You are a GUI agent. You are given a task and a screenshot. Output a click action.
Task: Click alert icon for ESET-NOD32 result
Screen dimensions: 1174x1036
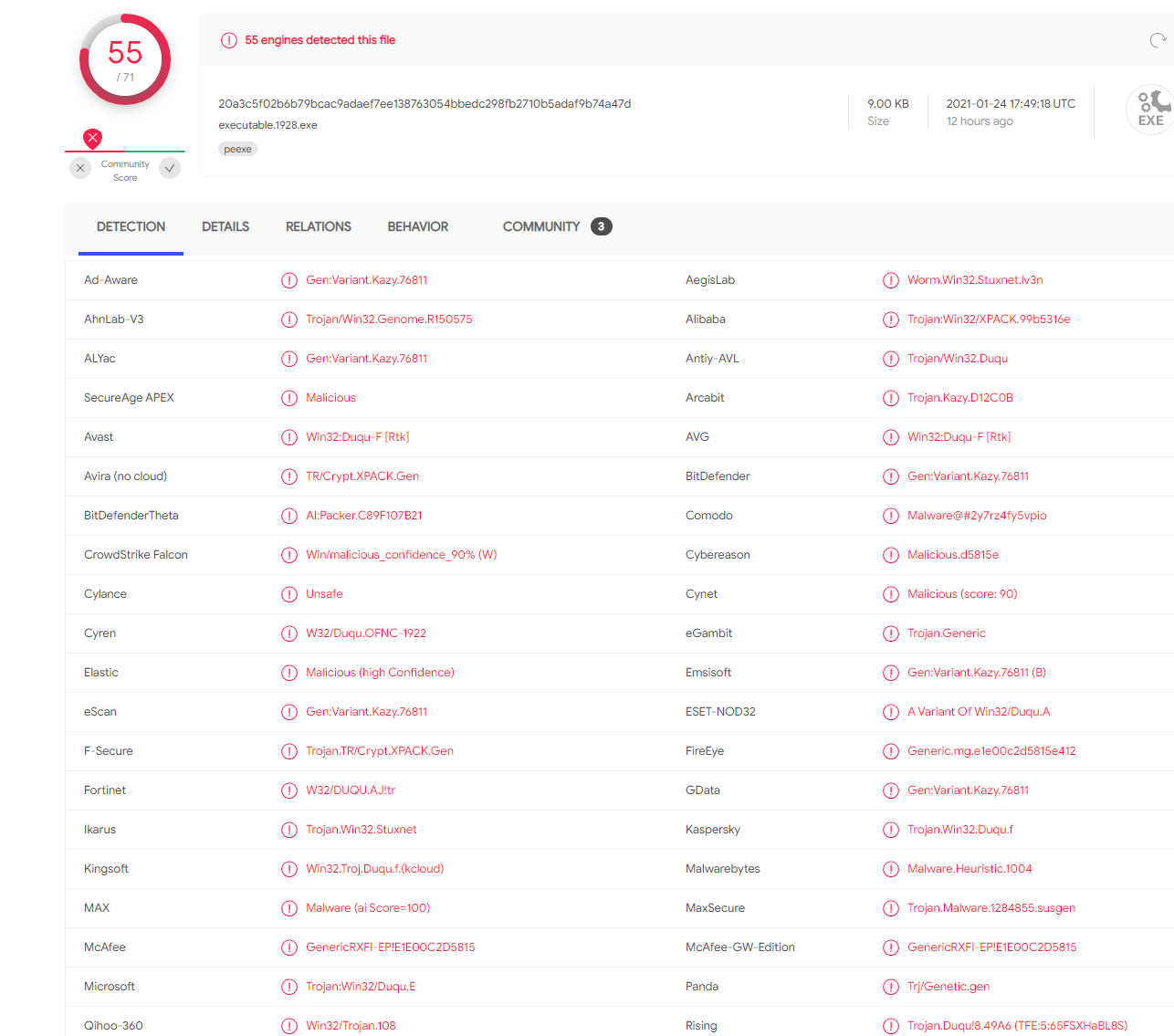coord(891,712)
